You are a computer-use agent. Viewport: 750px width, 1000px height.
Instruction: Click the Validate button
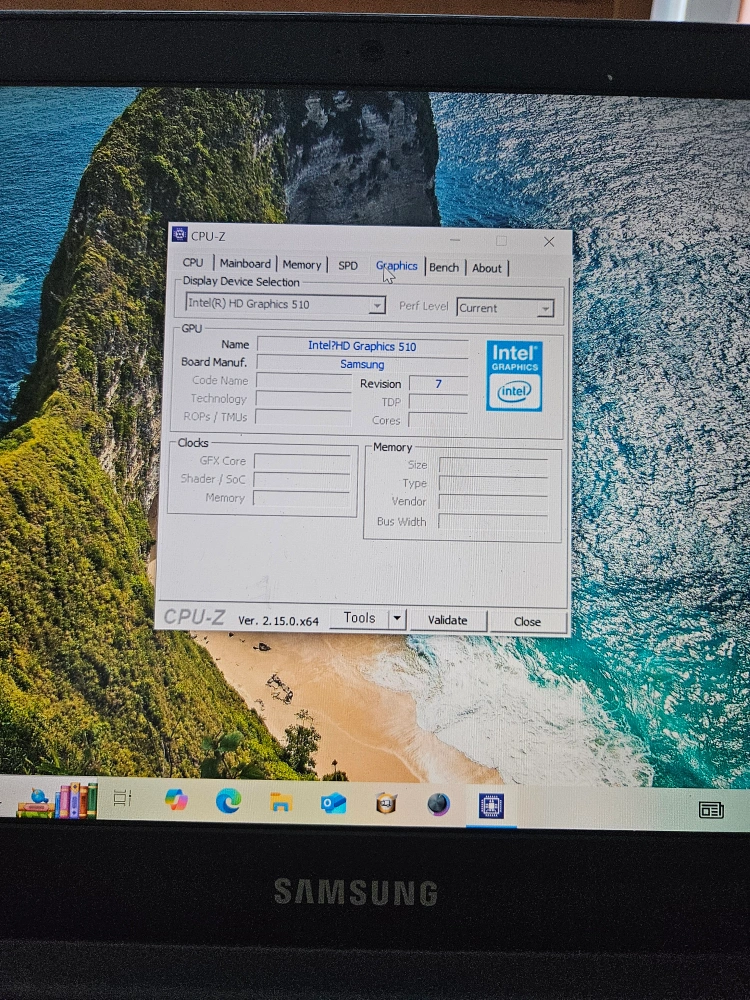448,620
